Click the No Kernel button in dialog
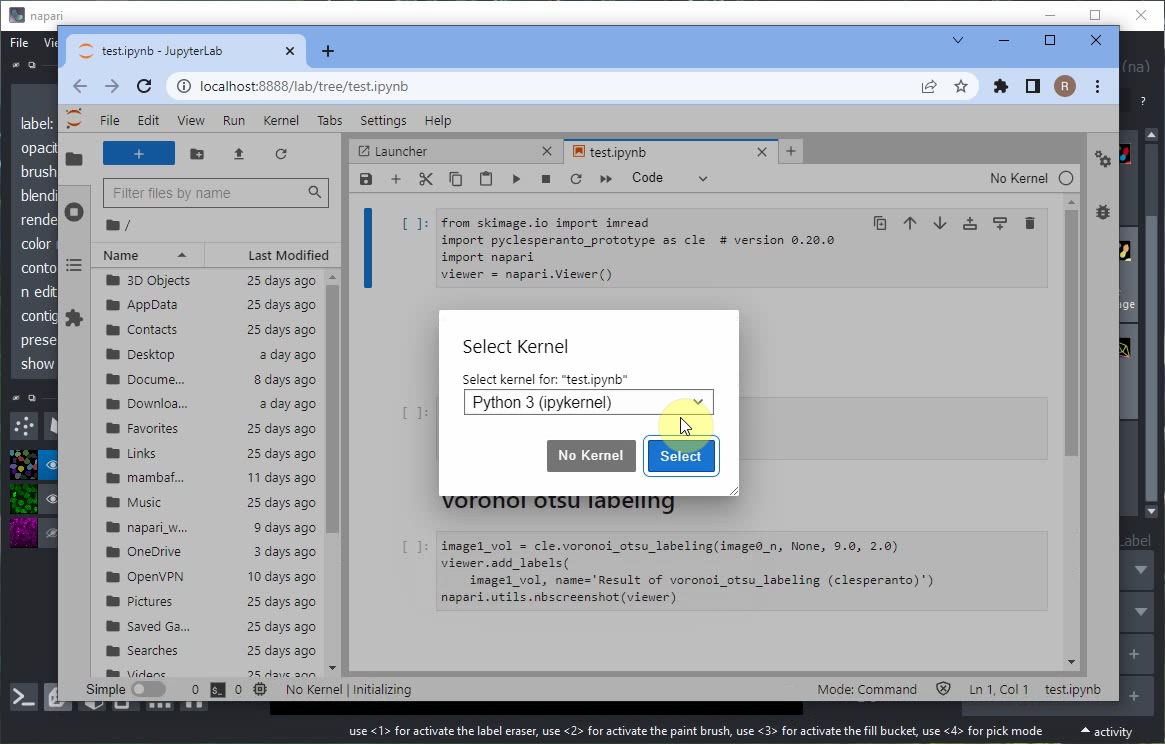The width and height of the screenshot is (1165, 744). 590,456
